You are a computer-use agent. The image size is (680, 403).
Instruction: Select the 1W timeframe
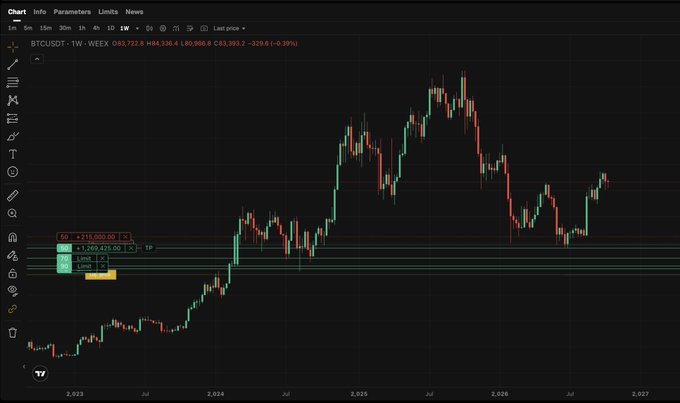[125, 28]
